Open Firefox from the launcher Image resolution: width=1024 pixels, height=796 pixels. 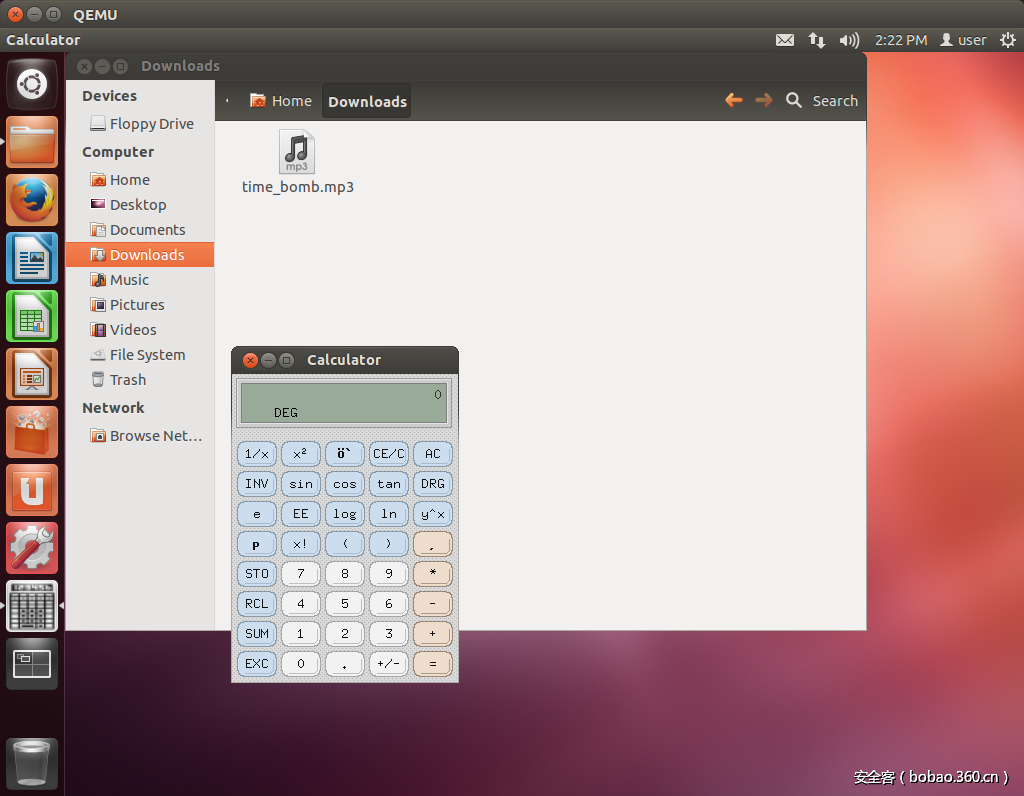pyautogui.click(x=33, y=200)
